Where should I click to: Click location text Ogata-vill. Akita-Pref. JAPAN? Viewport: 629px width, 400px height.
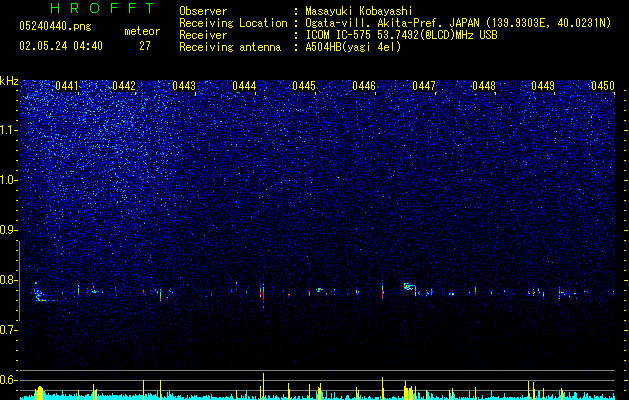point(390,23)
